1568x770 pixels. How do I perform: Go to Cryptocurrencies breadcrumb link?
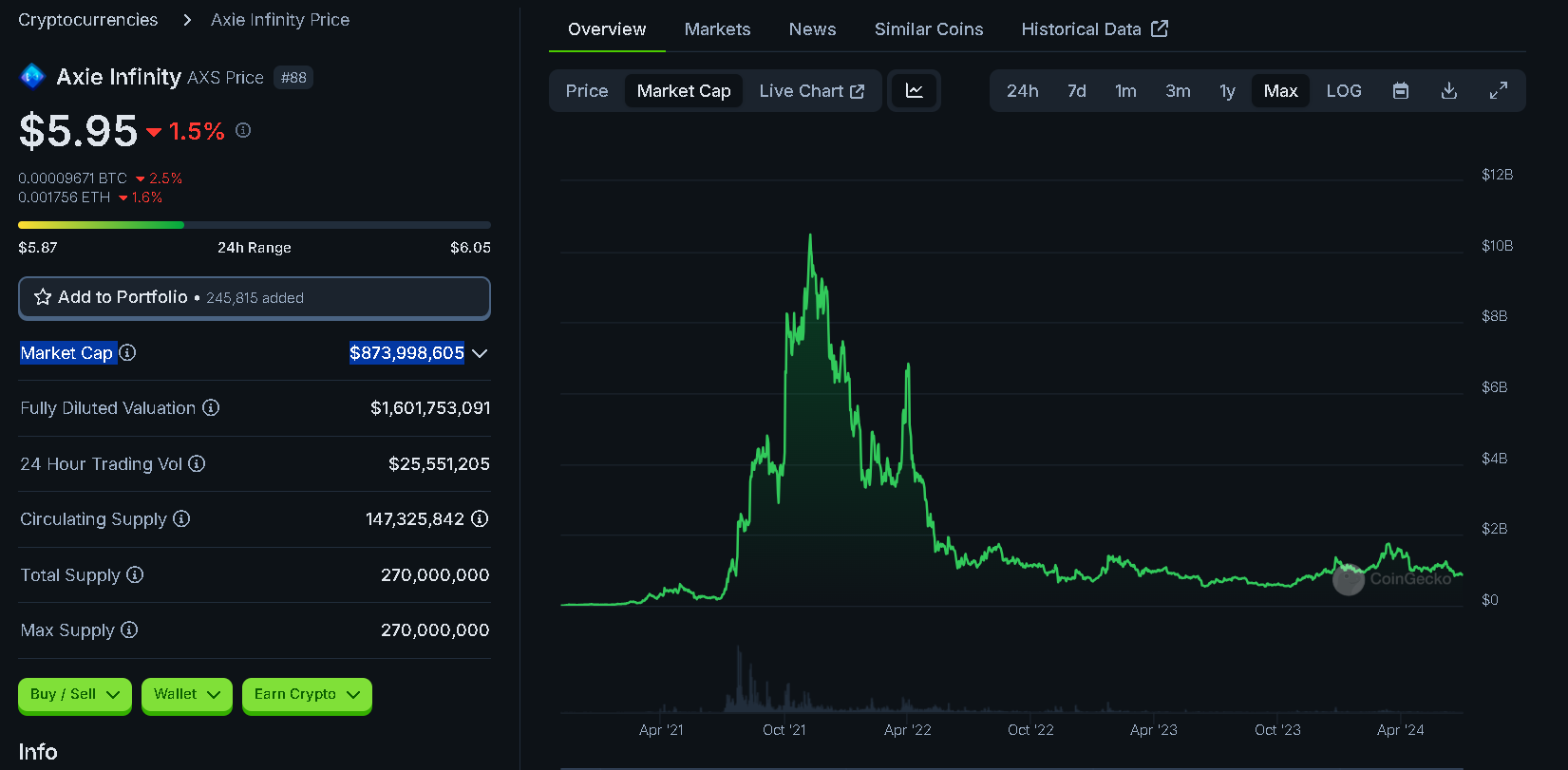pos(88,20)
